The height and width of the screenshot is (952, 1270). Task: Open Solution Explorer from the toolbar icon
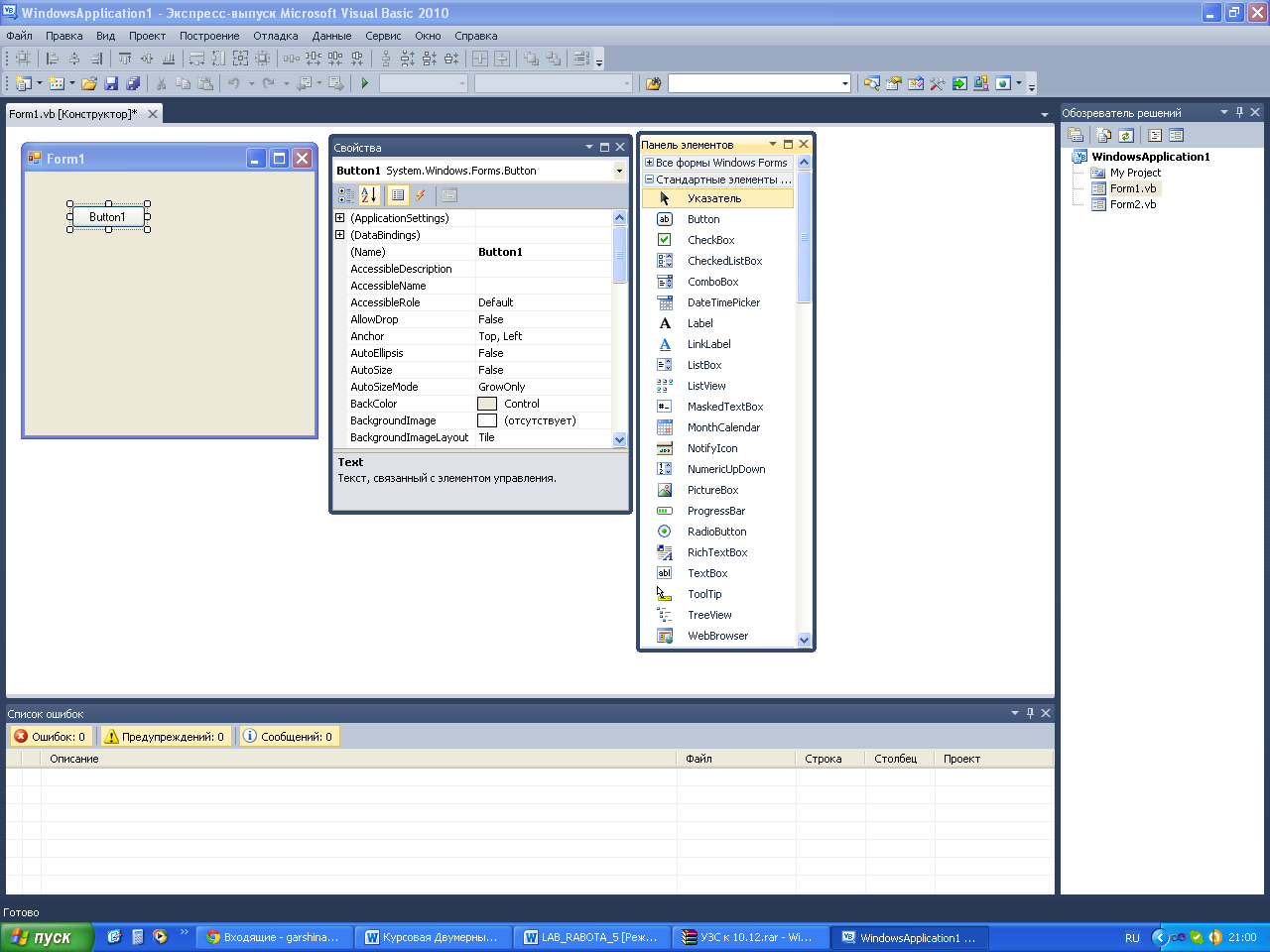pyautogui.click(x=871, y=83)
